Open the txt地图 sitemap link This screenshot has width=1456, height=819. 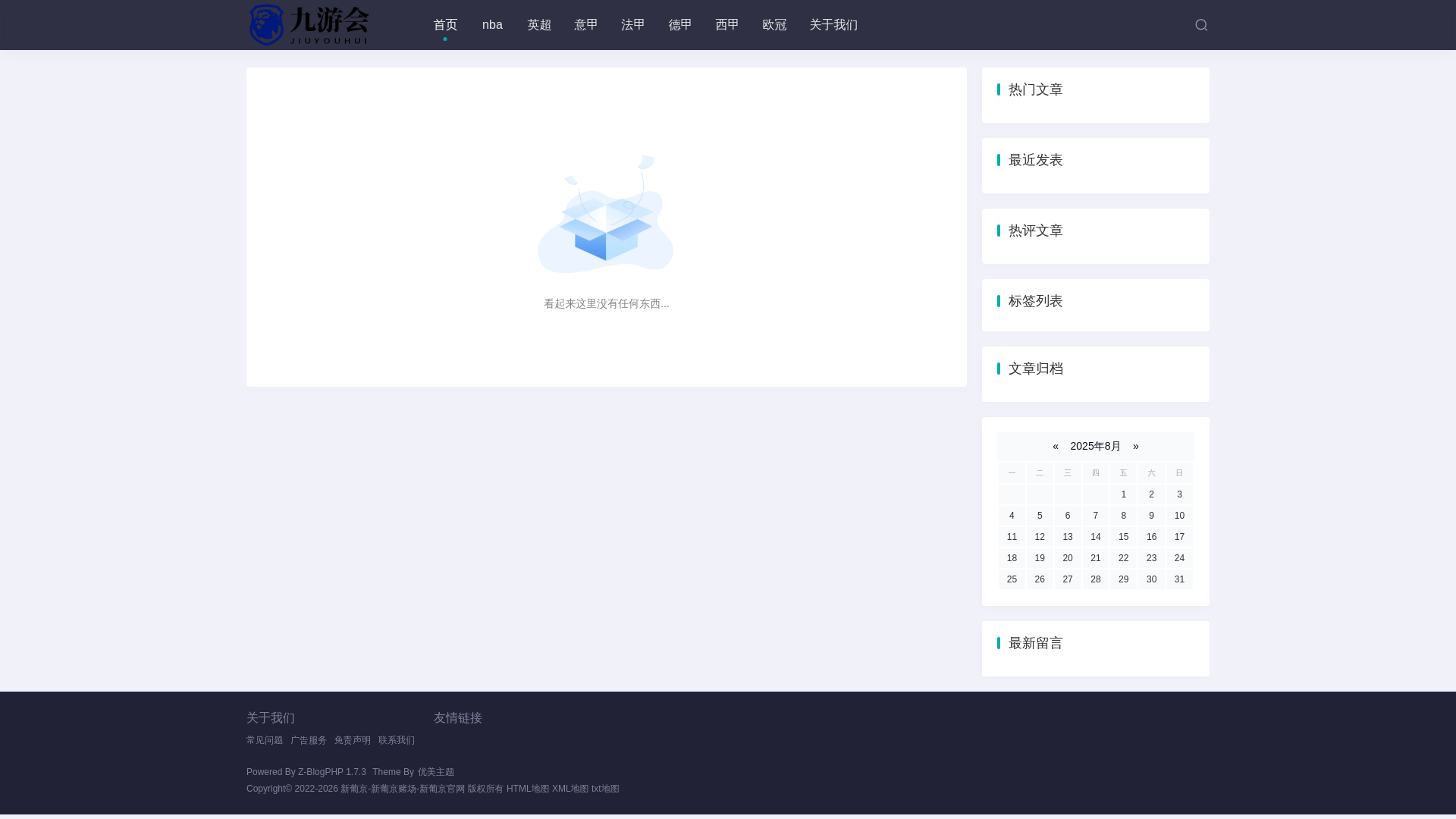pos(605,789)
